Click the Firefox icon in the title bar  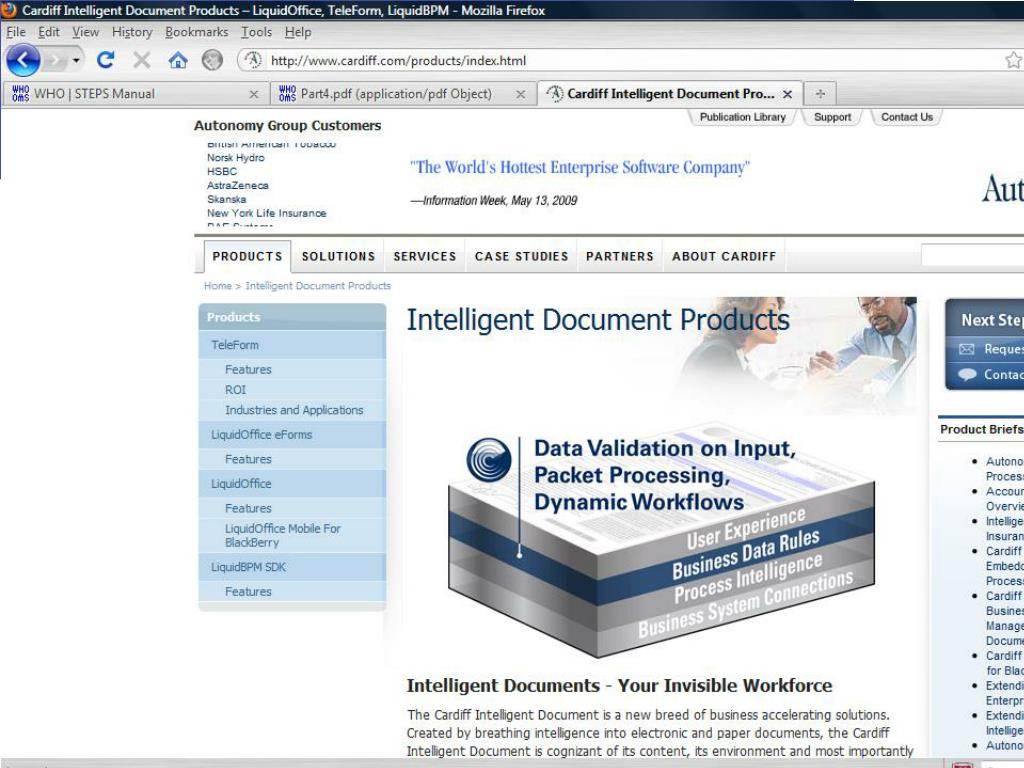coord(8,10)
